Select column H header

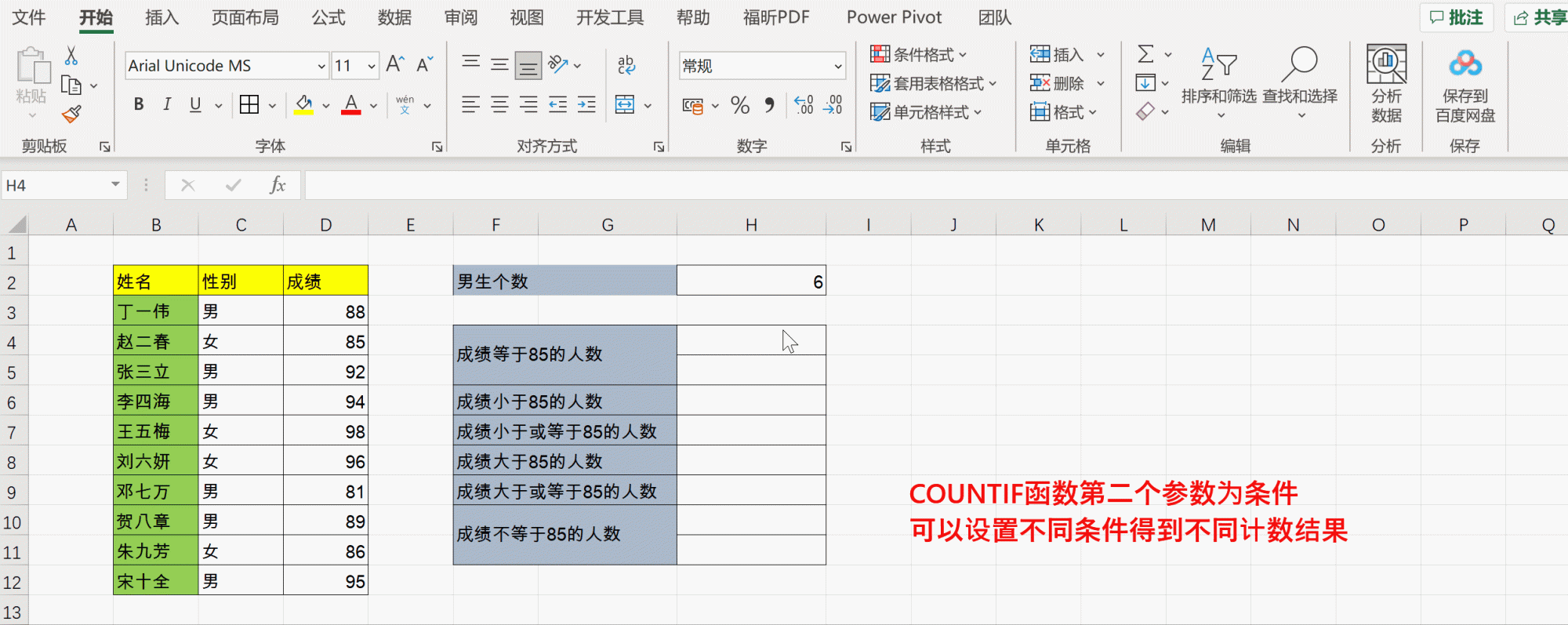tap(751, 225)
